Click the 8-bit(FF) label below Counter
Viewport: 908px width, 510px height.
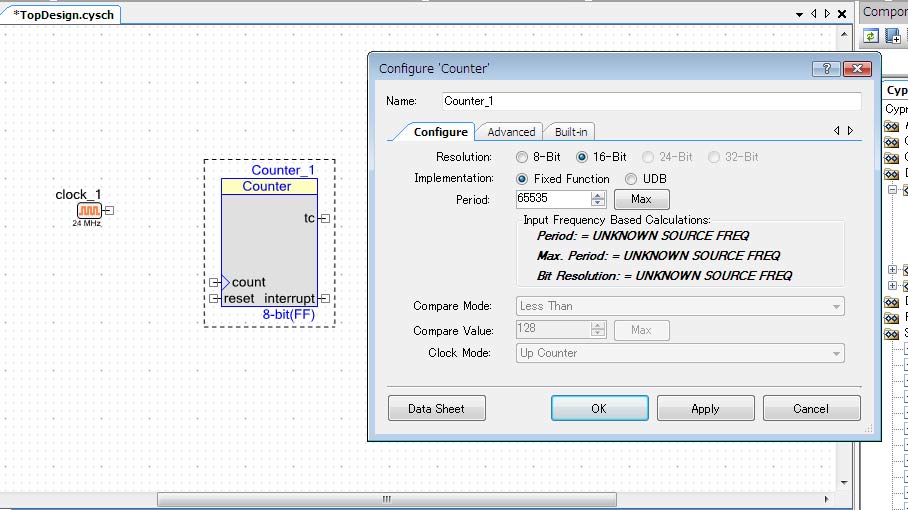[288, 314]
